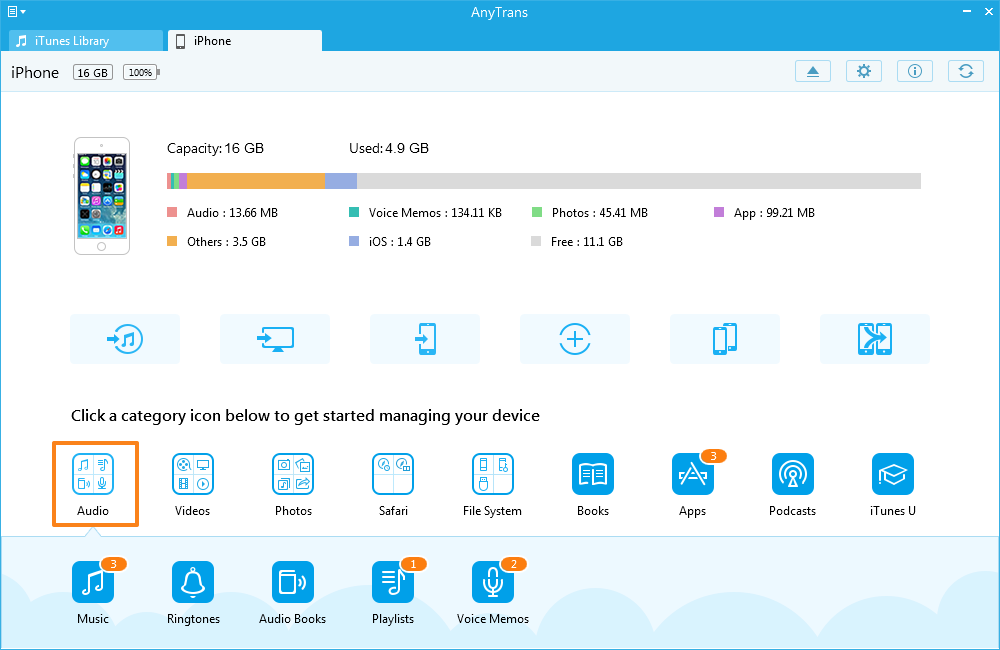Select the Photos category icon
Screen dimensions: 1000x650
pos(293,474)
